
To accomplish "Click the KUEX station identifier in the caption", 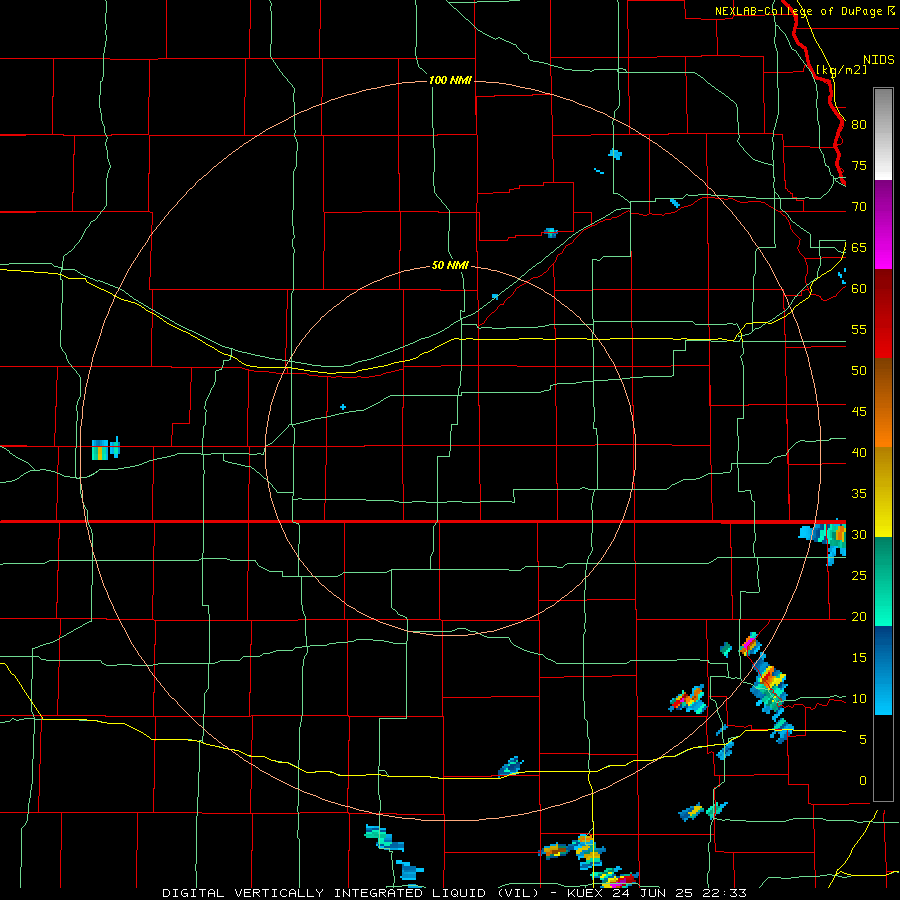I will tap(587, 893).
